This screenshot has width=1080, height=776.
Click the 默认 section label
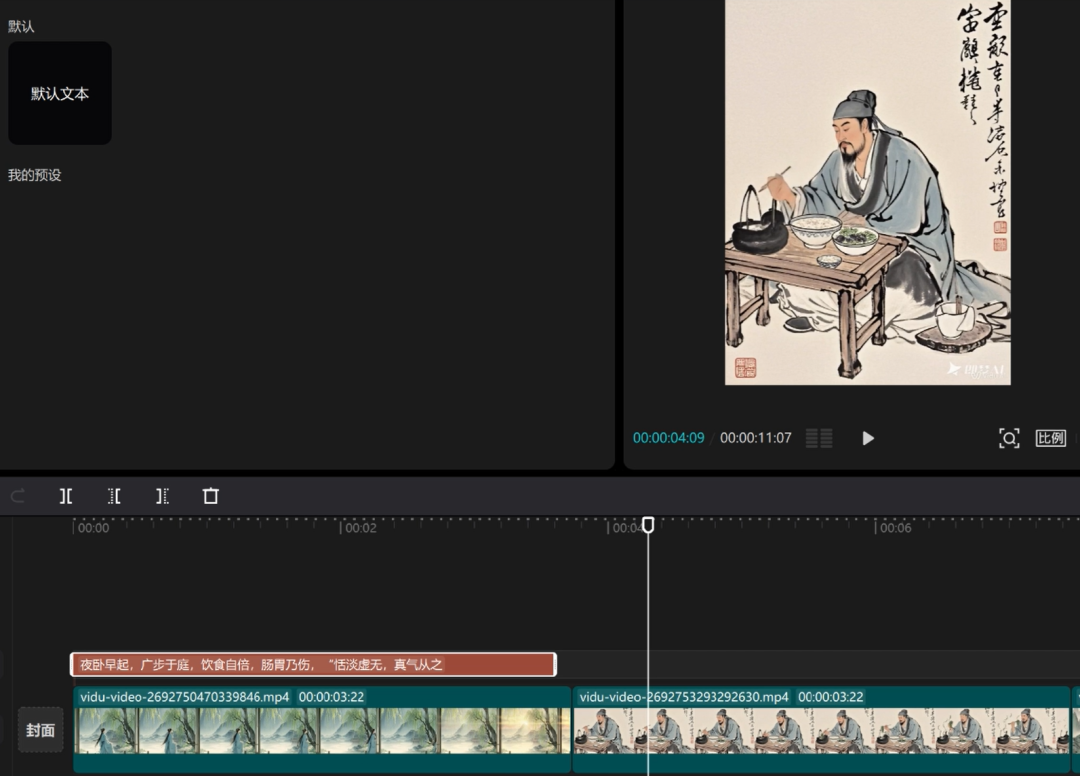21,26
